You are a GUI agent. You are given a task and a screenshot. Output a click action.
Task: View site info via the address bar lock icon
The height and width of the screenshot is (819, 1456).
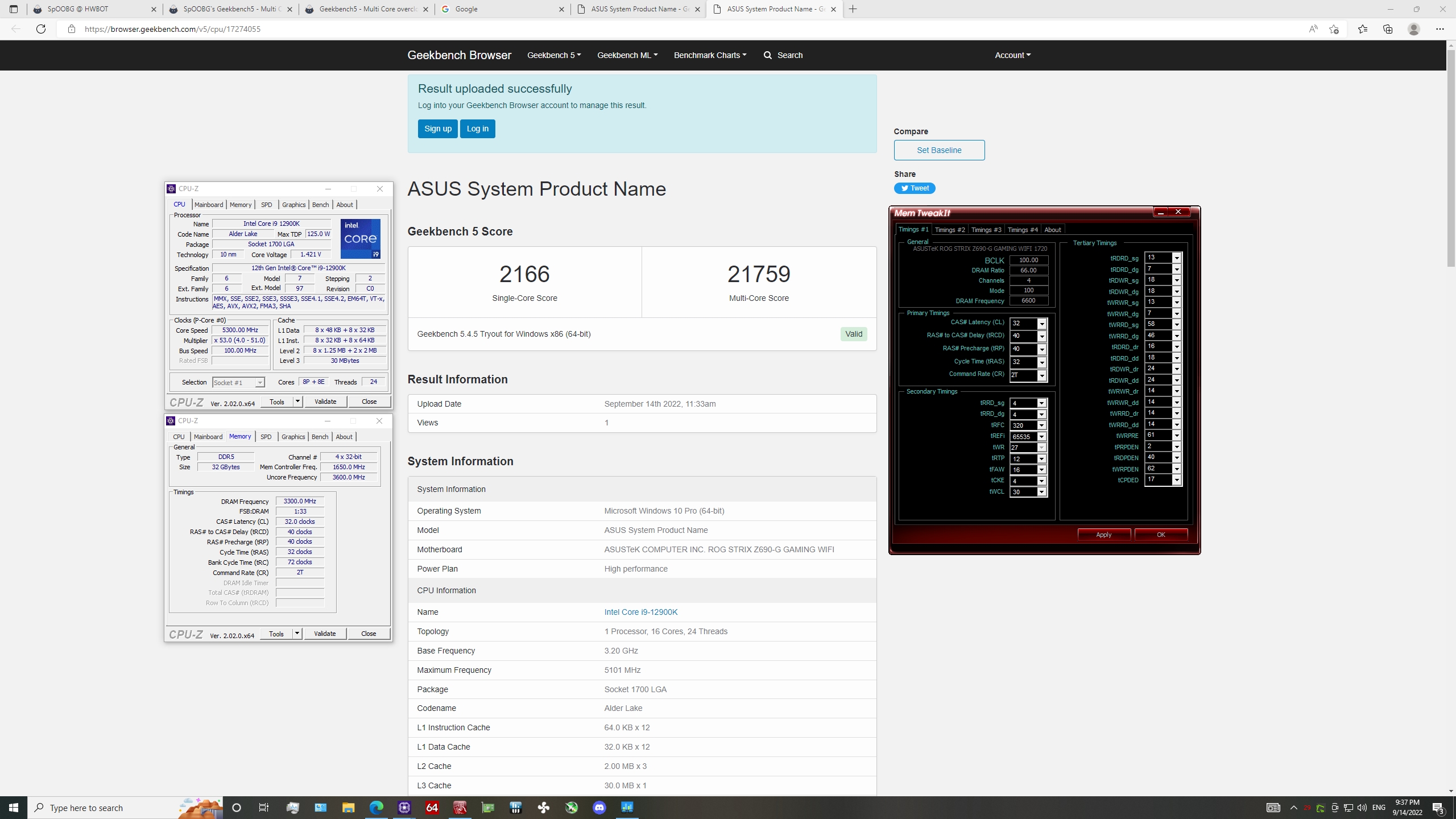pyautogui.click(x=71, y=29)
